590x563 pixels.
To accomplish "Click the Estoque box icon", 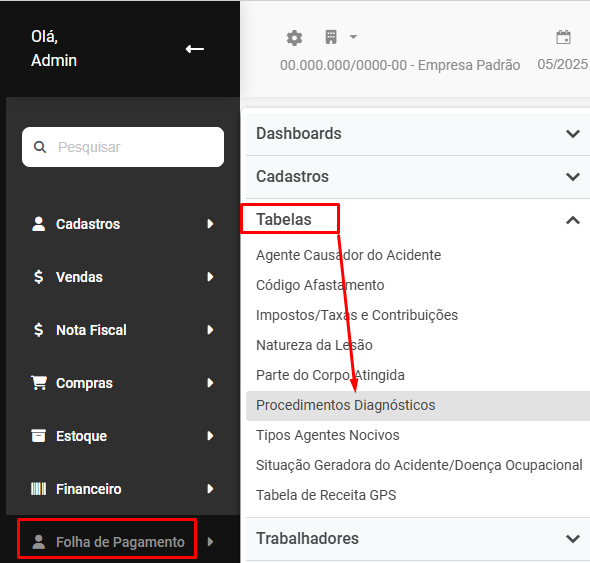I will 38,436.
